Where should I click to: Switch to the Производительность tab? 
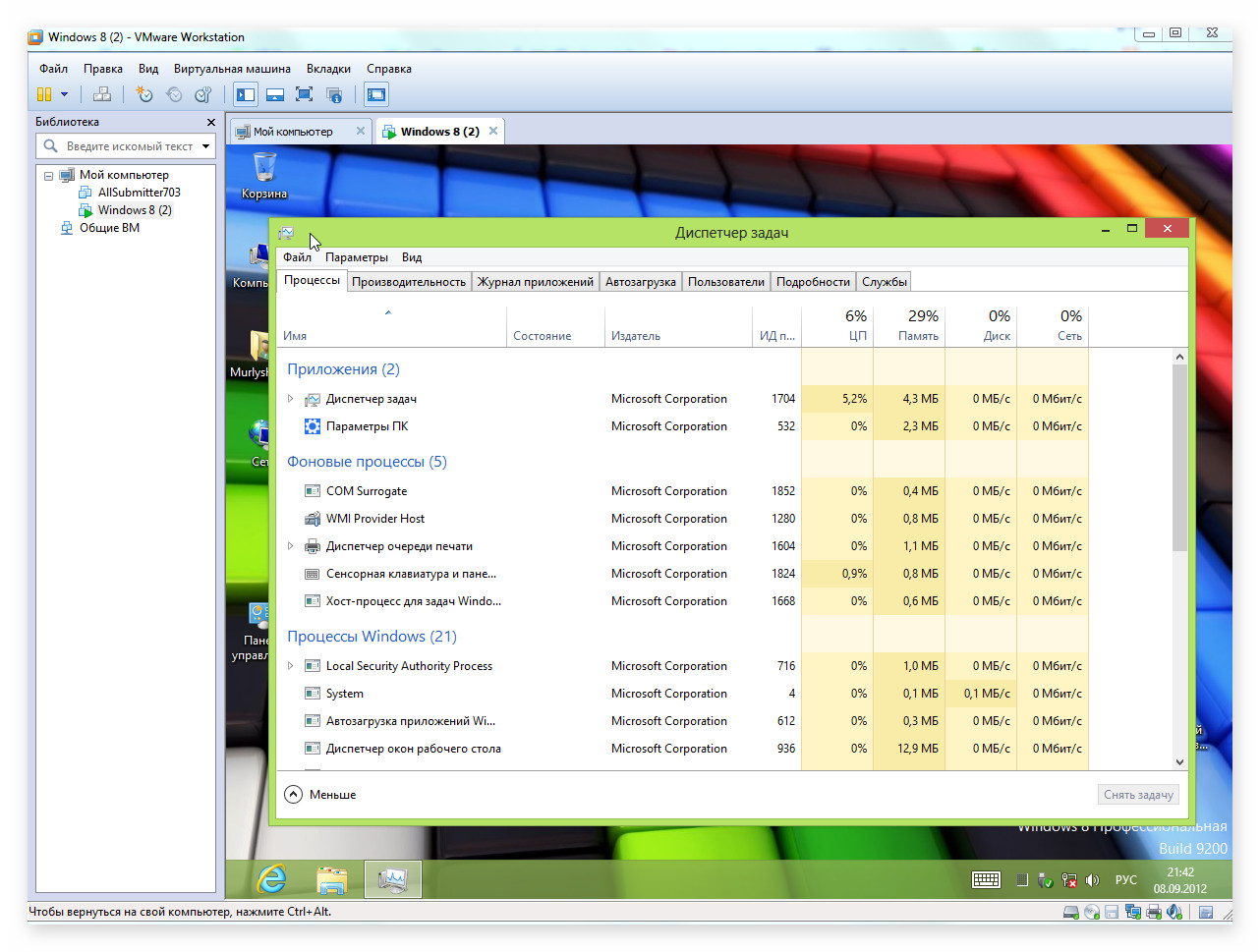(x=409, y=282)
